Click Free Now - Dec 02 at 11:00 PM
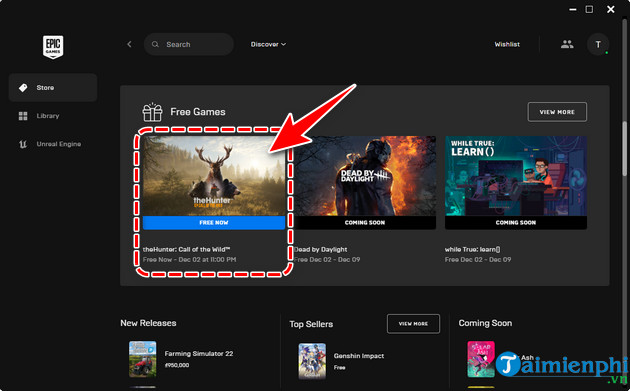The image size is (630, 391). pos(189,260)
